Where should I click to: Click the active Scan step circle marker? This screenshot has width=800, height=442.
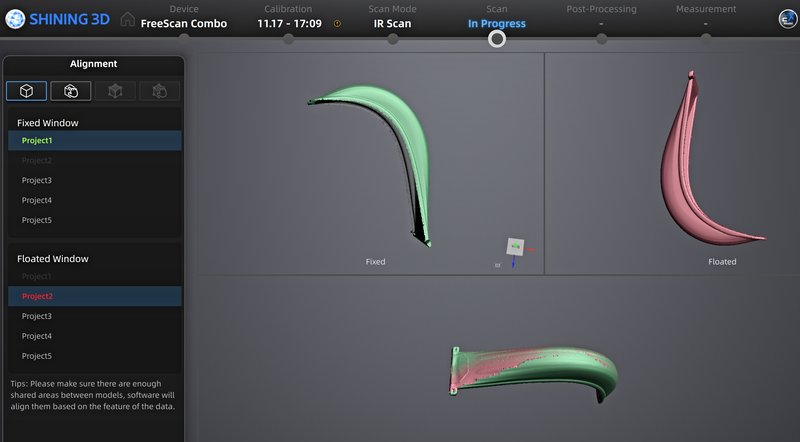coord(497,39)
